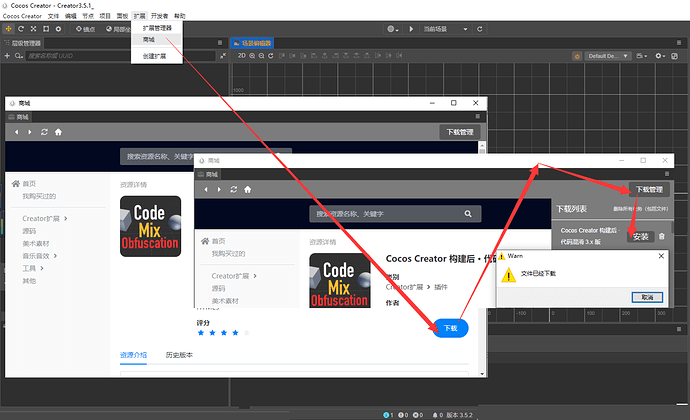Select the rect transform tool
The height and width of the screenshot is (420, 690).
[x=46, y=29]
